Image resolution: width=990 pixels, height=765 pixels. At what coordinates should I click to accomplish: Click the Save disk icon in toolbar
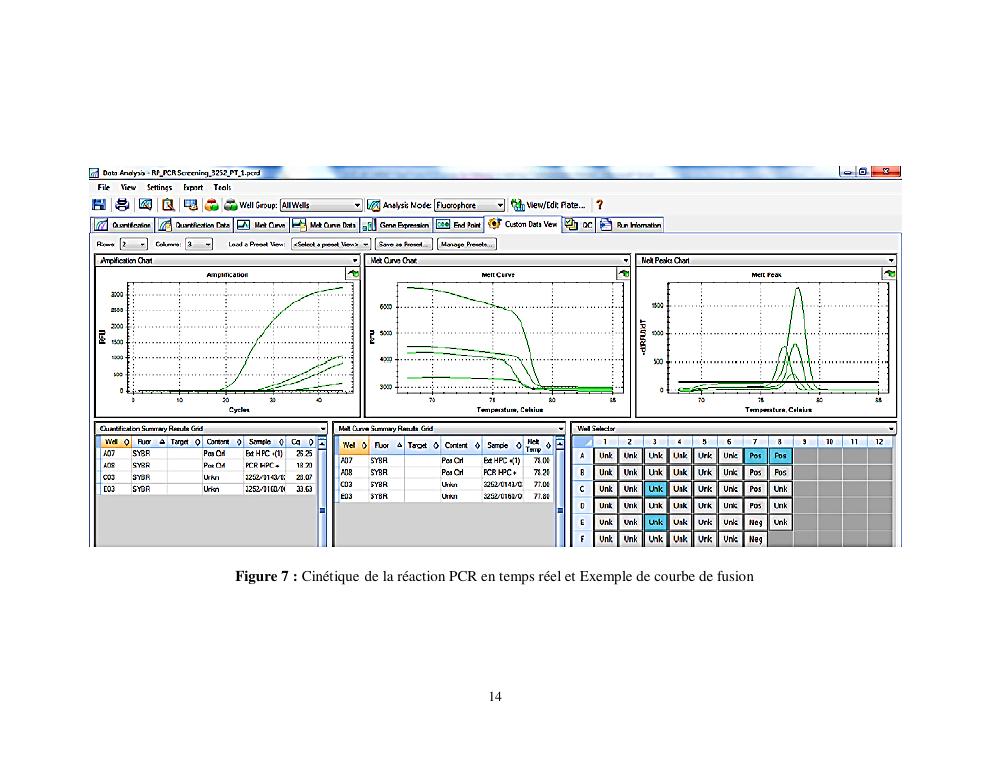(99, 205)
